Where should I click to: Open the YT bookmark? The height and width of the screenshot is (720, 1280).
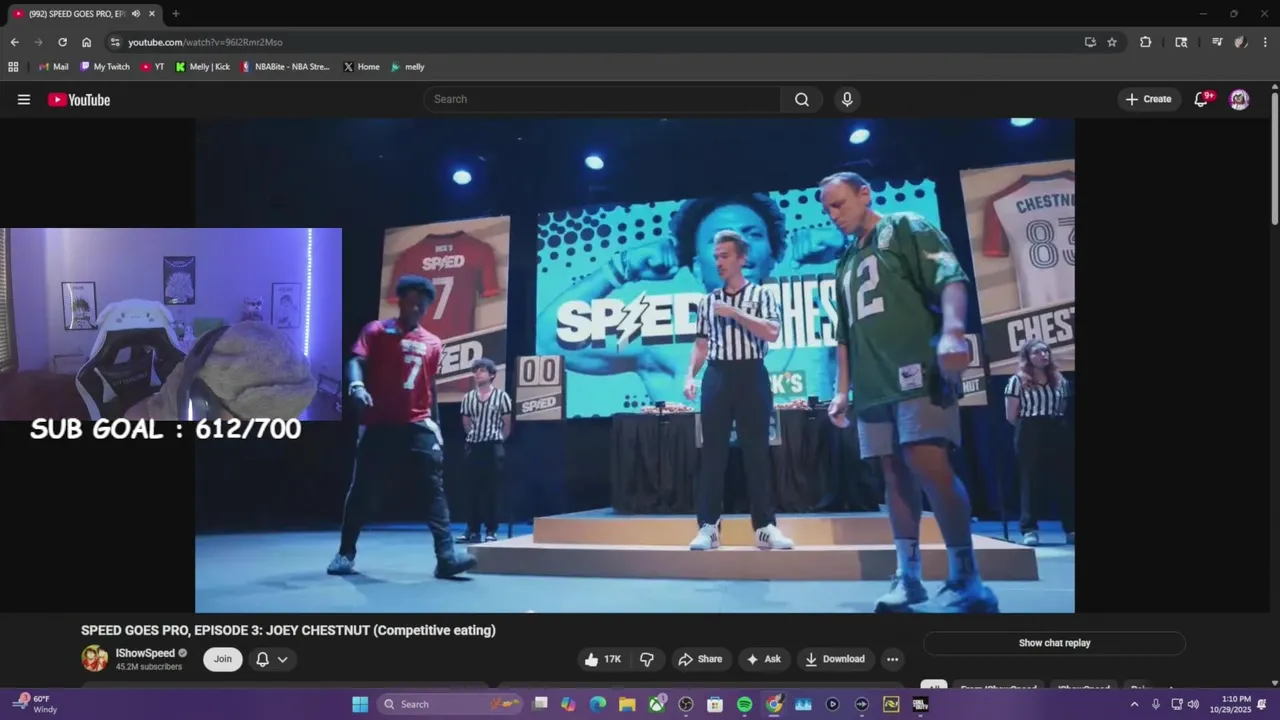(x=152, y=67)
